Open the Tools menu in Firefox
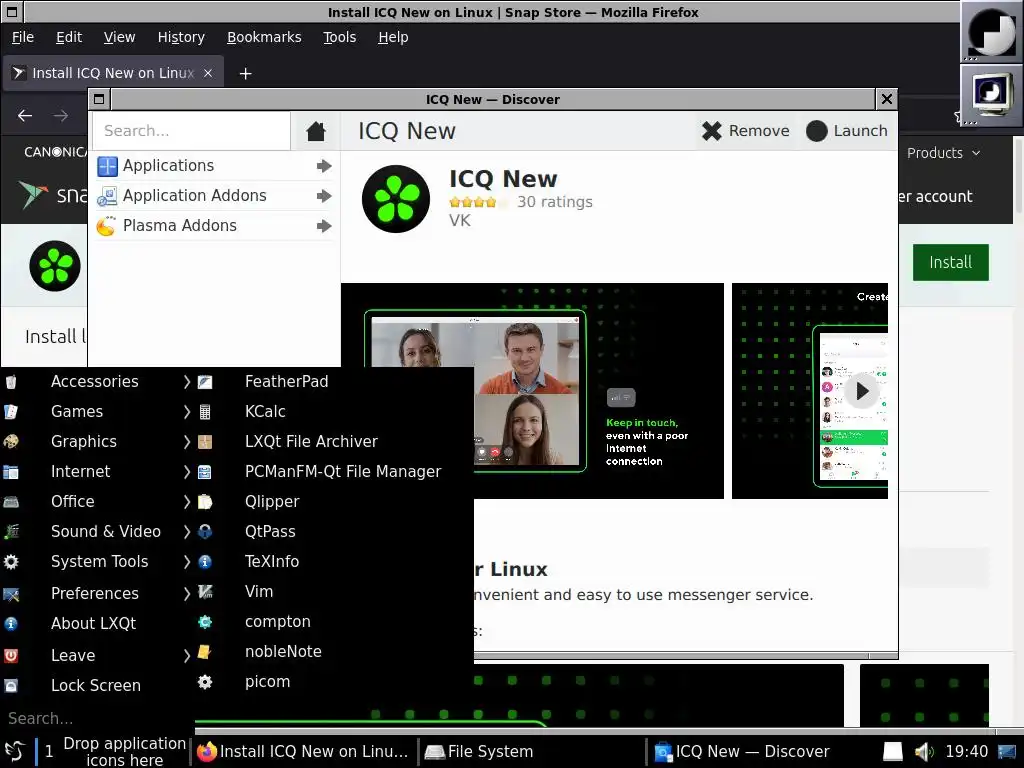 340,37
